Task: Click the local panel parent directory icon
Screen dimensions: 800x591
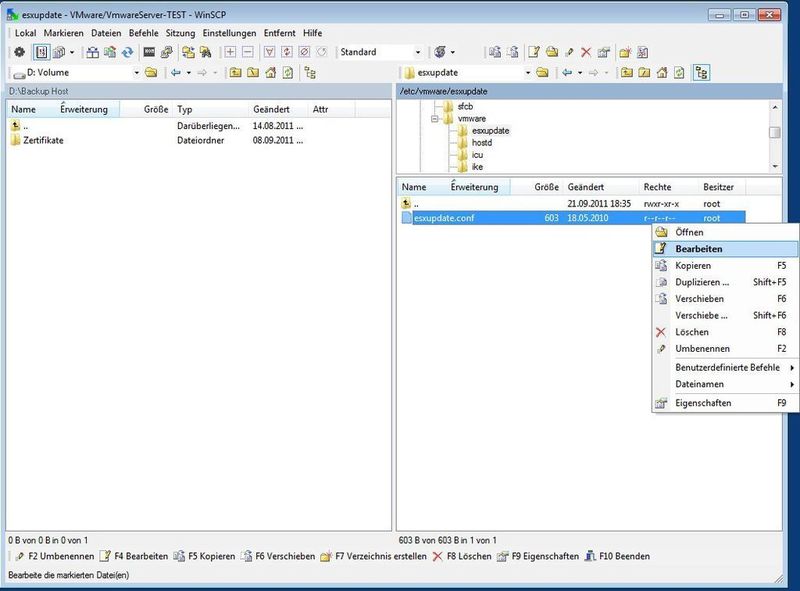Action: [x=235, y=73]
